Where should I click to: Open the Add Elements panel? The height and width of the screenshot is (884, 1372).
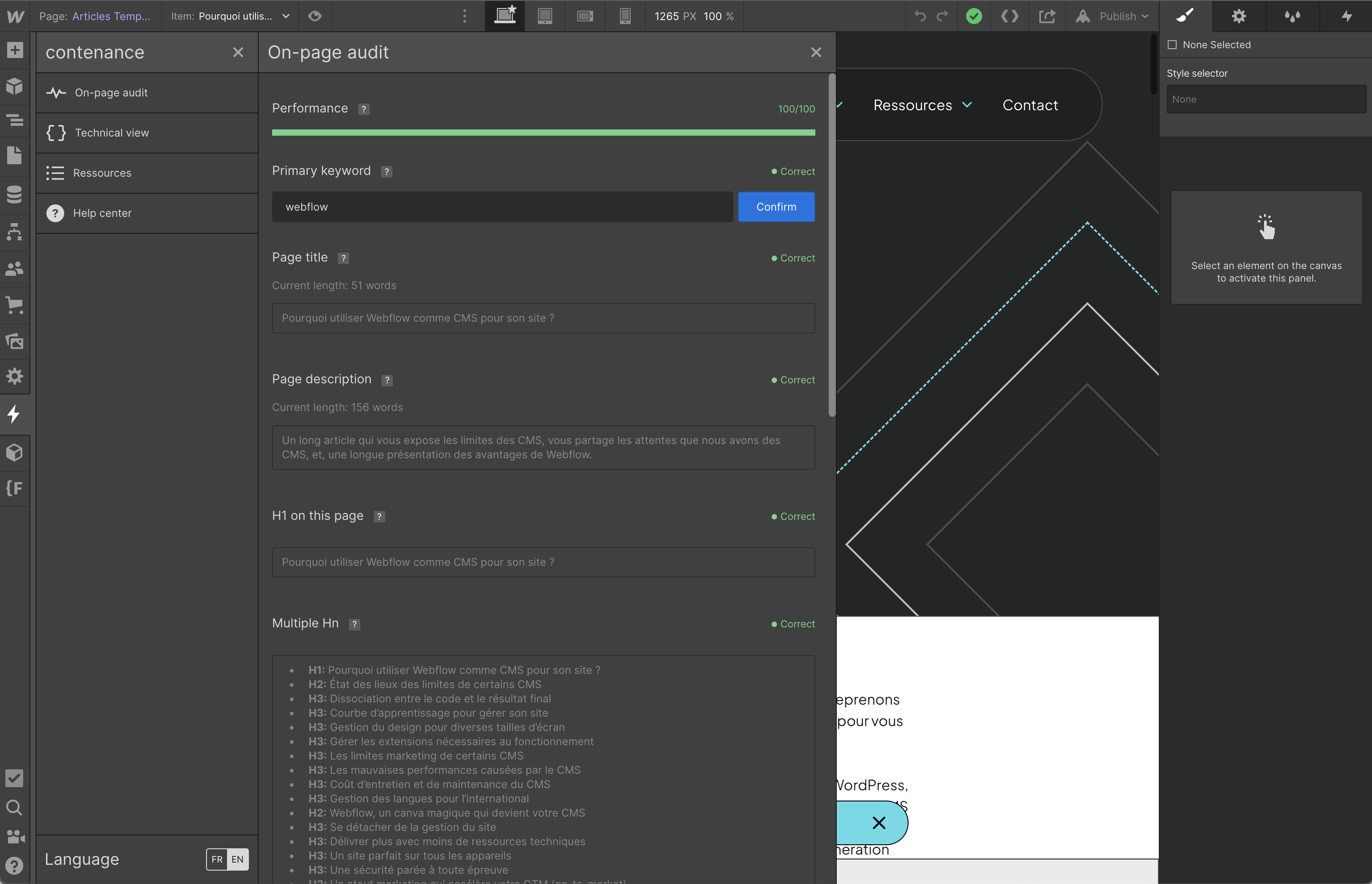(x=14, y=50)
